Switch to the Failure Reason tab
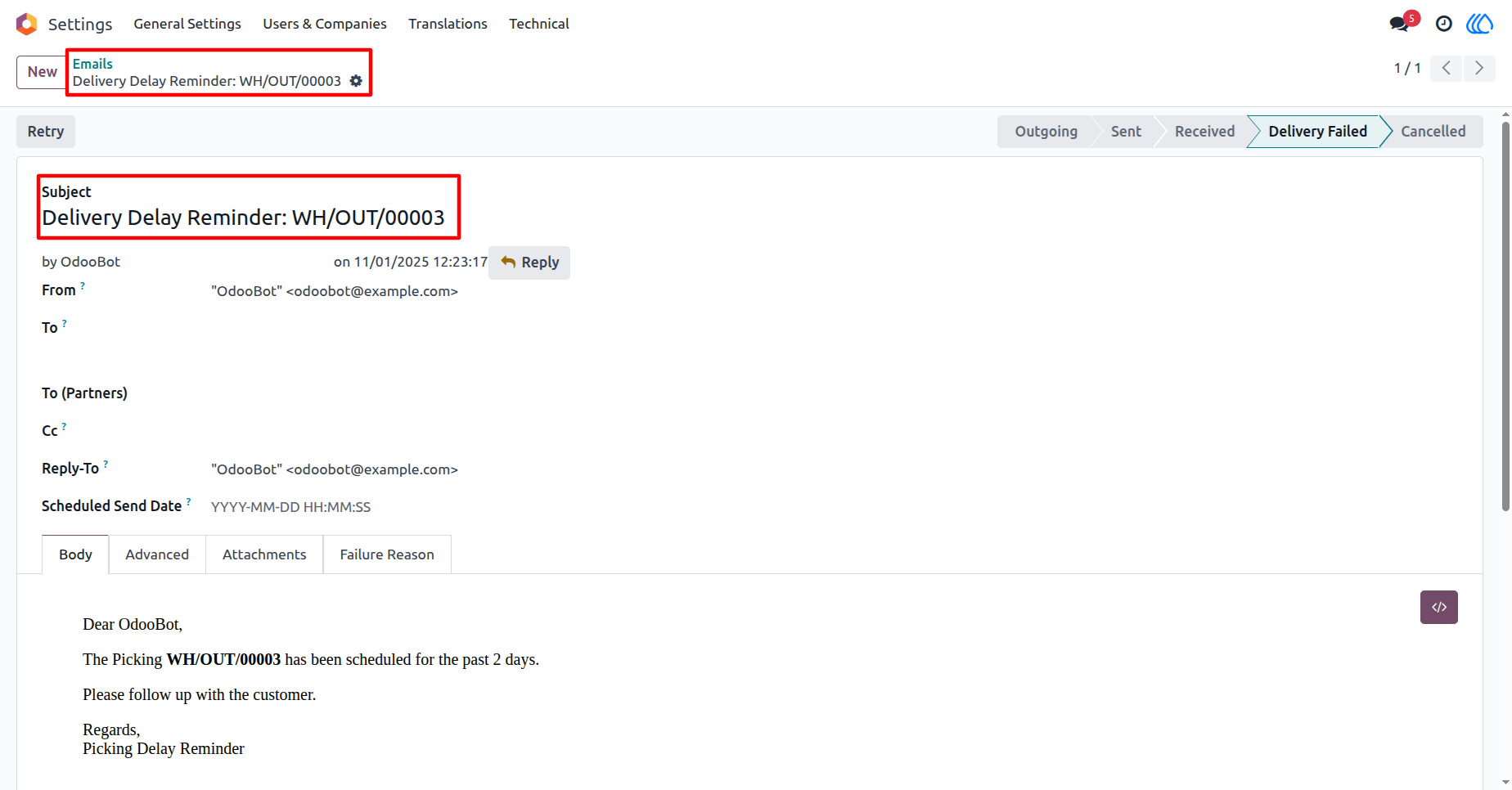 point(387,554)
